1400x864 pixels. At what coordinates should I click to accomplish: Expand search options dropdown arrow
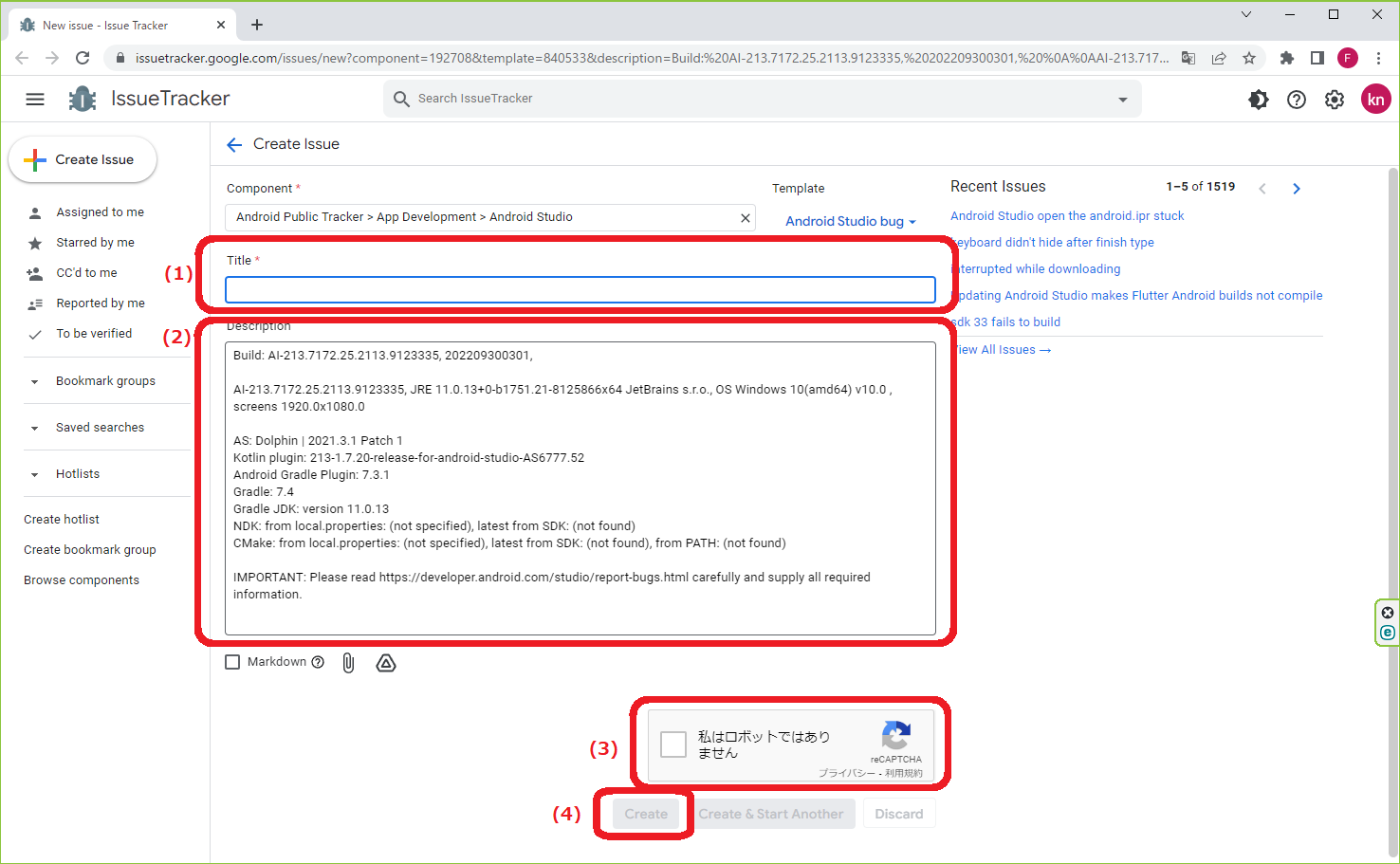click(x=1123, y=100)
